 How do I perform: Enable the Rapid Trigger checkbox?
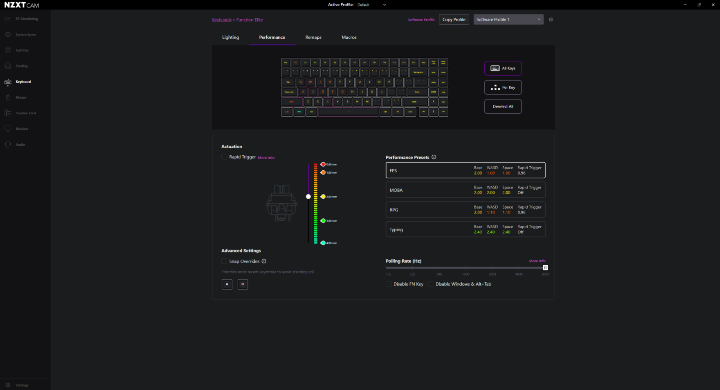click(224, 157)
